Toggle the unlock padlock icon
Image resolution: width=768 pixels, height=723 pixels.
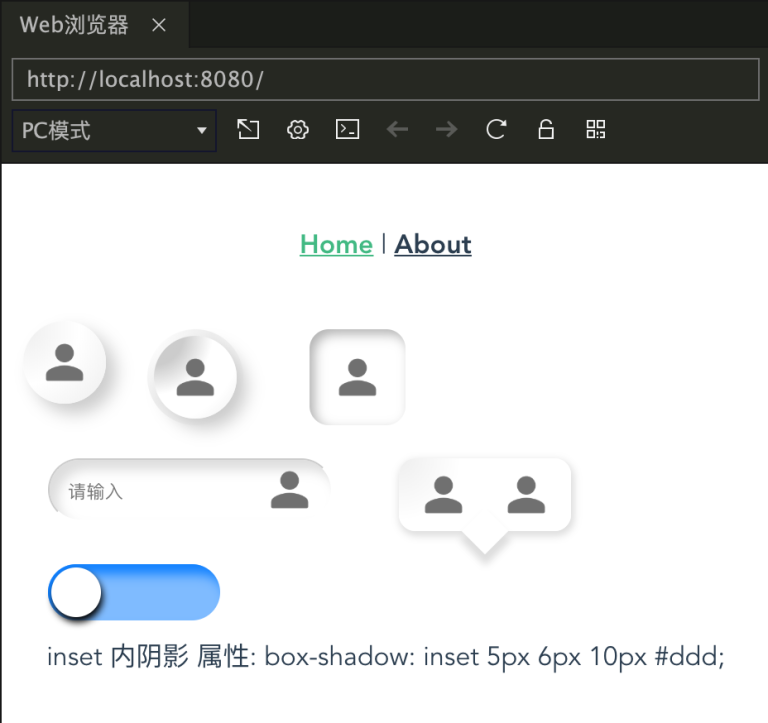(x=546, y=130)
